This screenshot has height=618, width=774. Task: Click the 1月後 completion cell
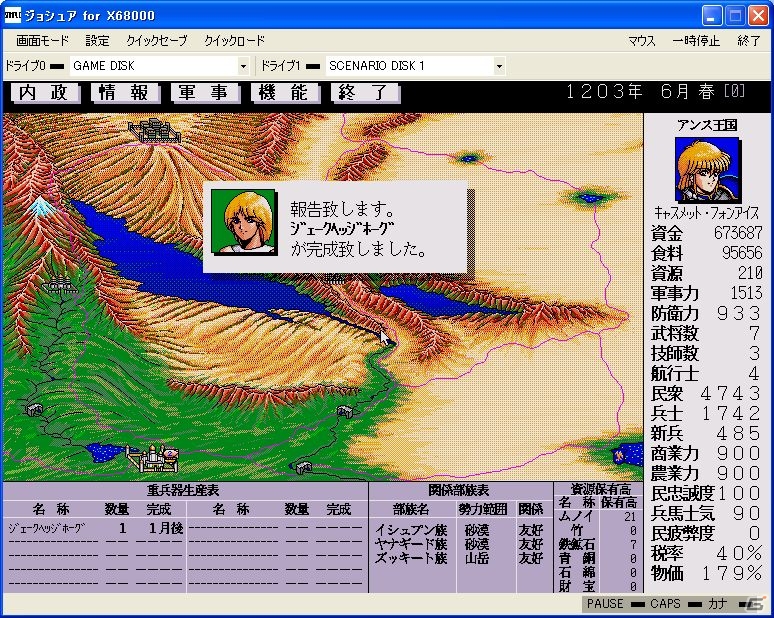[x=166, y=528]
